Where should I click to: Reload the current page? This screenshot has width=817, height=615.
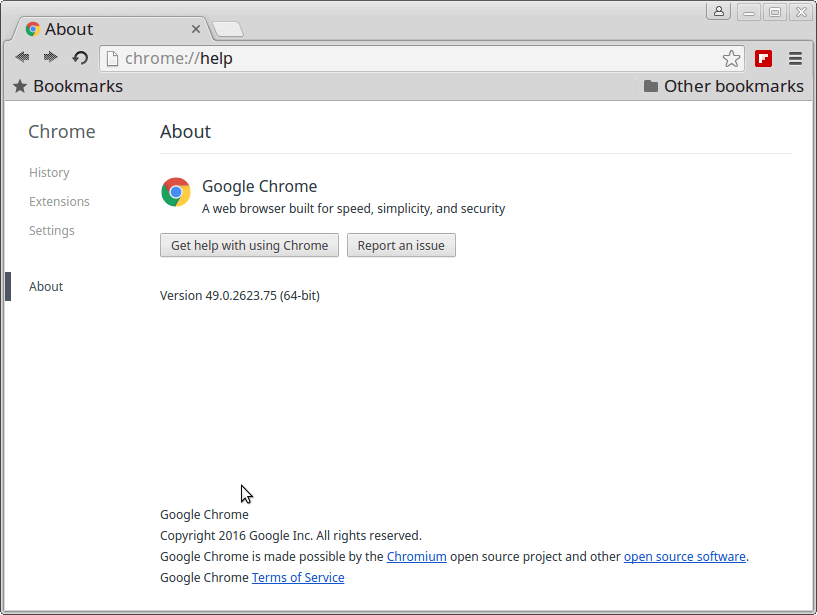click(80, 57)
